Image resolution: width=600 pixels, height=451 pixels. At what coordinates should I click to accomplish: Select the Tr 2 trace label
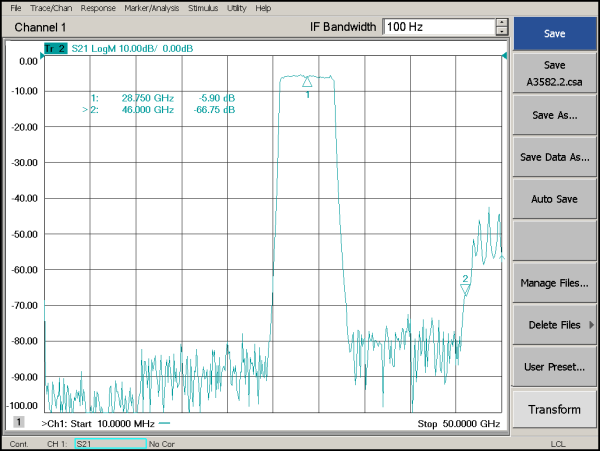(55, 49)
